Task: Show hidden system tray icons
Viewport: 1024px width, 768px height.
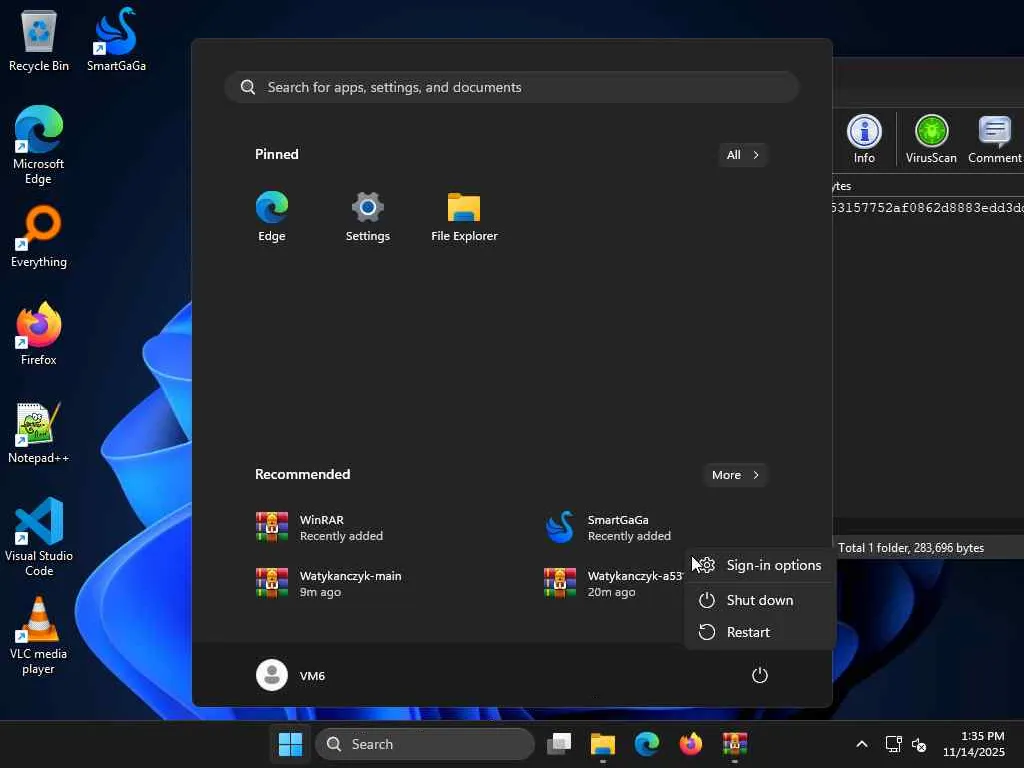Action: click(x=862, y=744)
